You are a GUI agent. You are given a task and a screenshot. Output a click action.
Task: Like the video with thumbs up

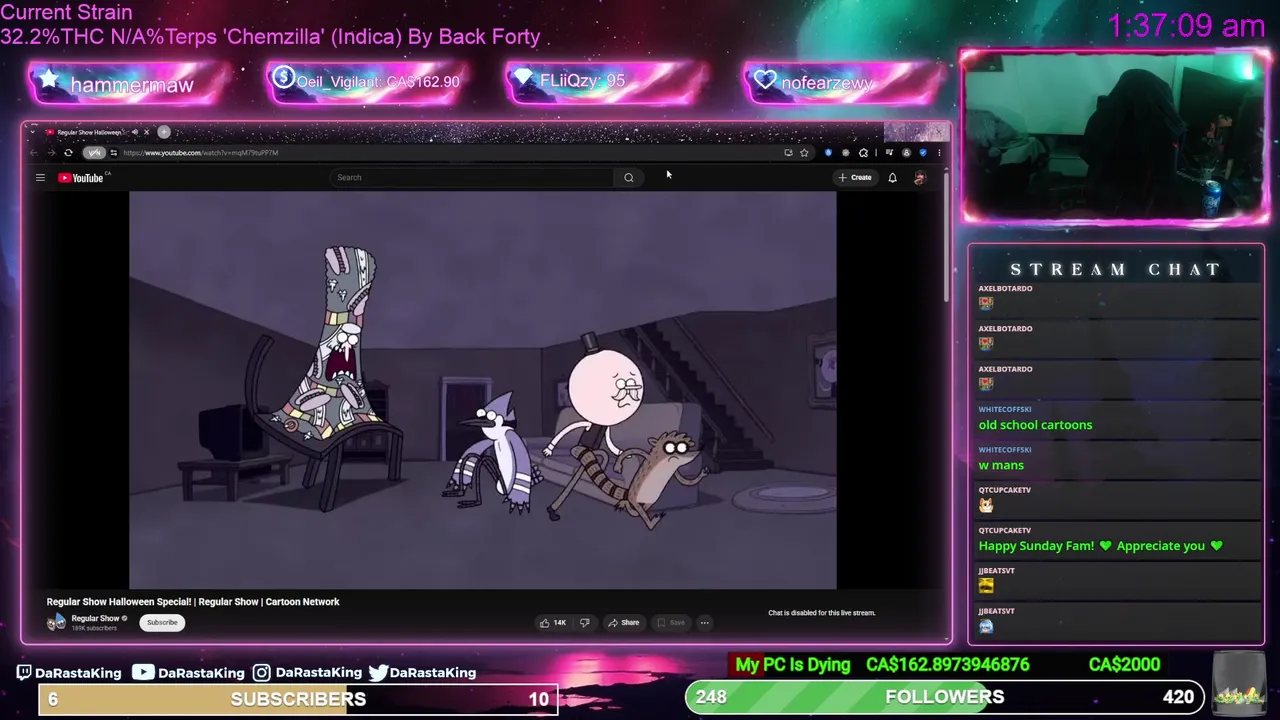point(553,623)
